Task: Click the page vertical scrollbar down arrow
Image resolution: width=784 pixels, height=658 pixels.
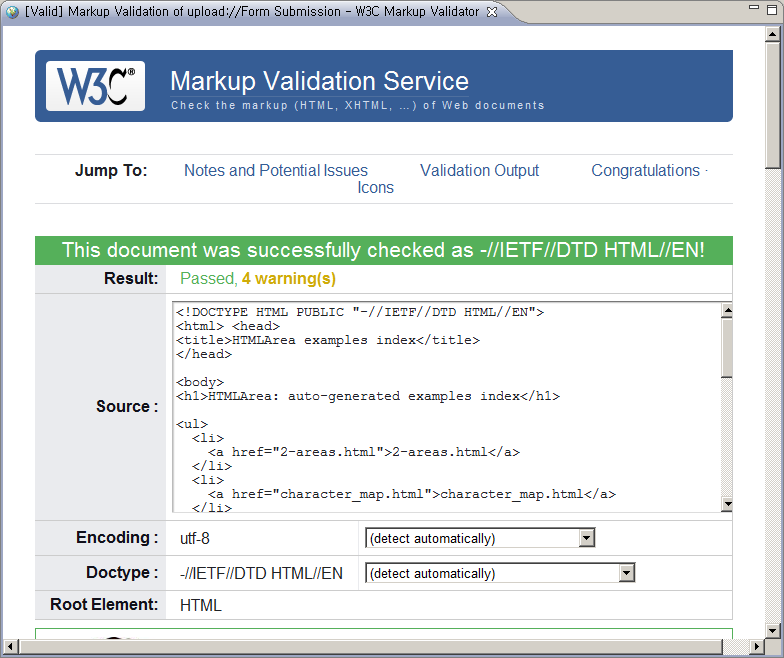Action: (x=773, y=630)
